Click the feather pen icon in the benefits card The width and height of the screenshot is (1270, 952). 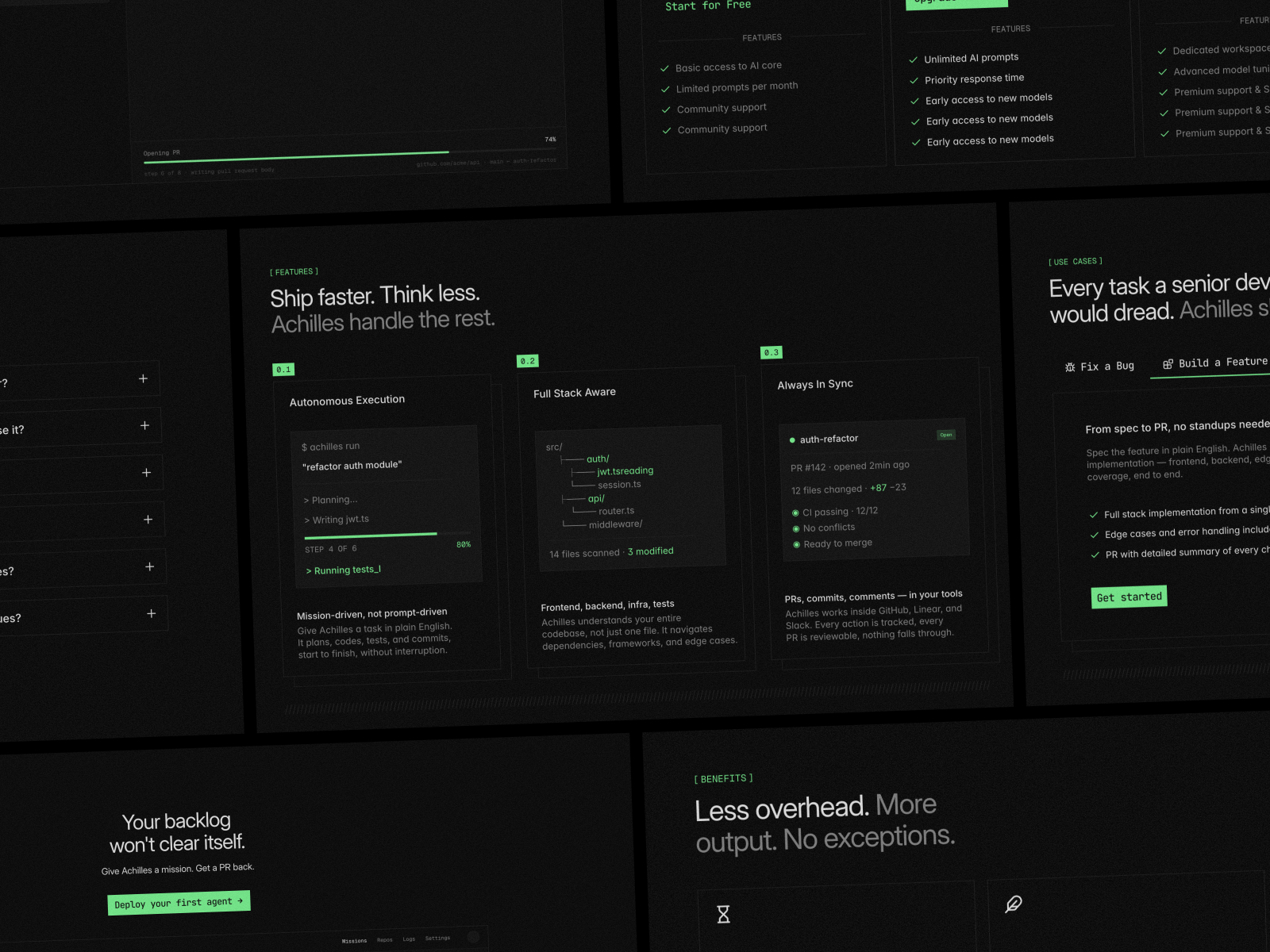pyautogui.click(x=1014, y=904)
